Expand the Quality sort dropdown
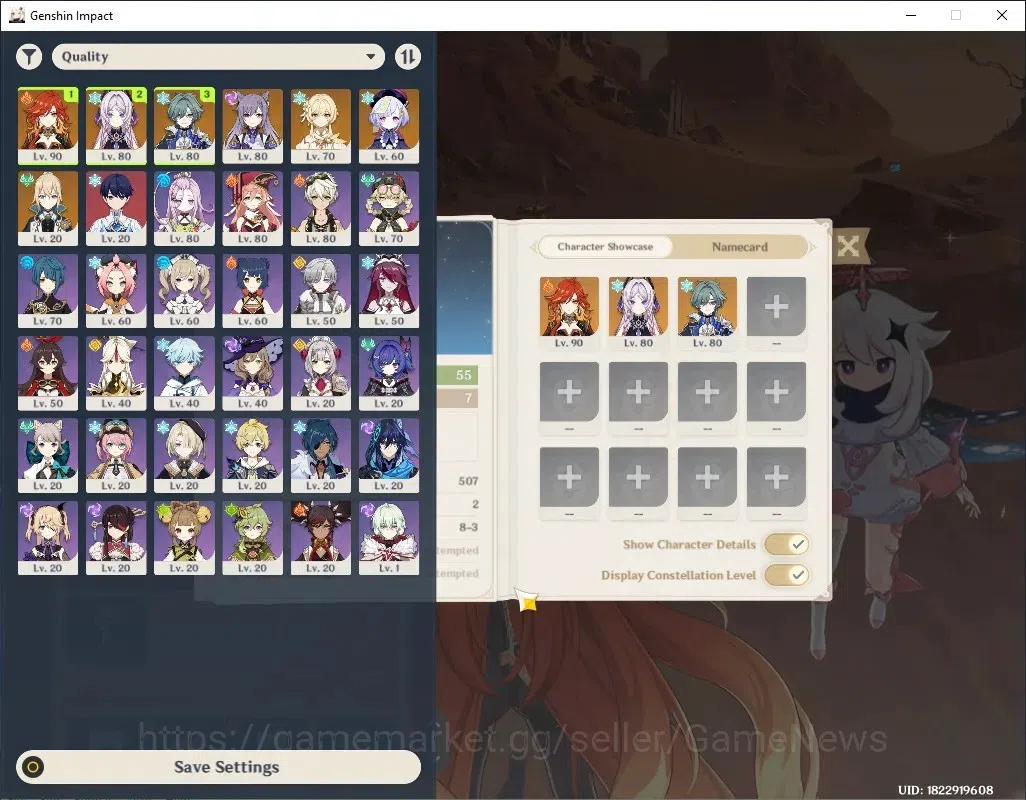This screenshot has height=800, width=1026. (x=218, y=57)
